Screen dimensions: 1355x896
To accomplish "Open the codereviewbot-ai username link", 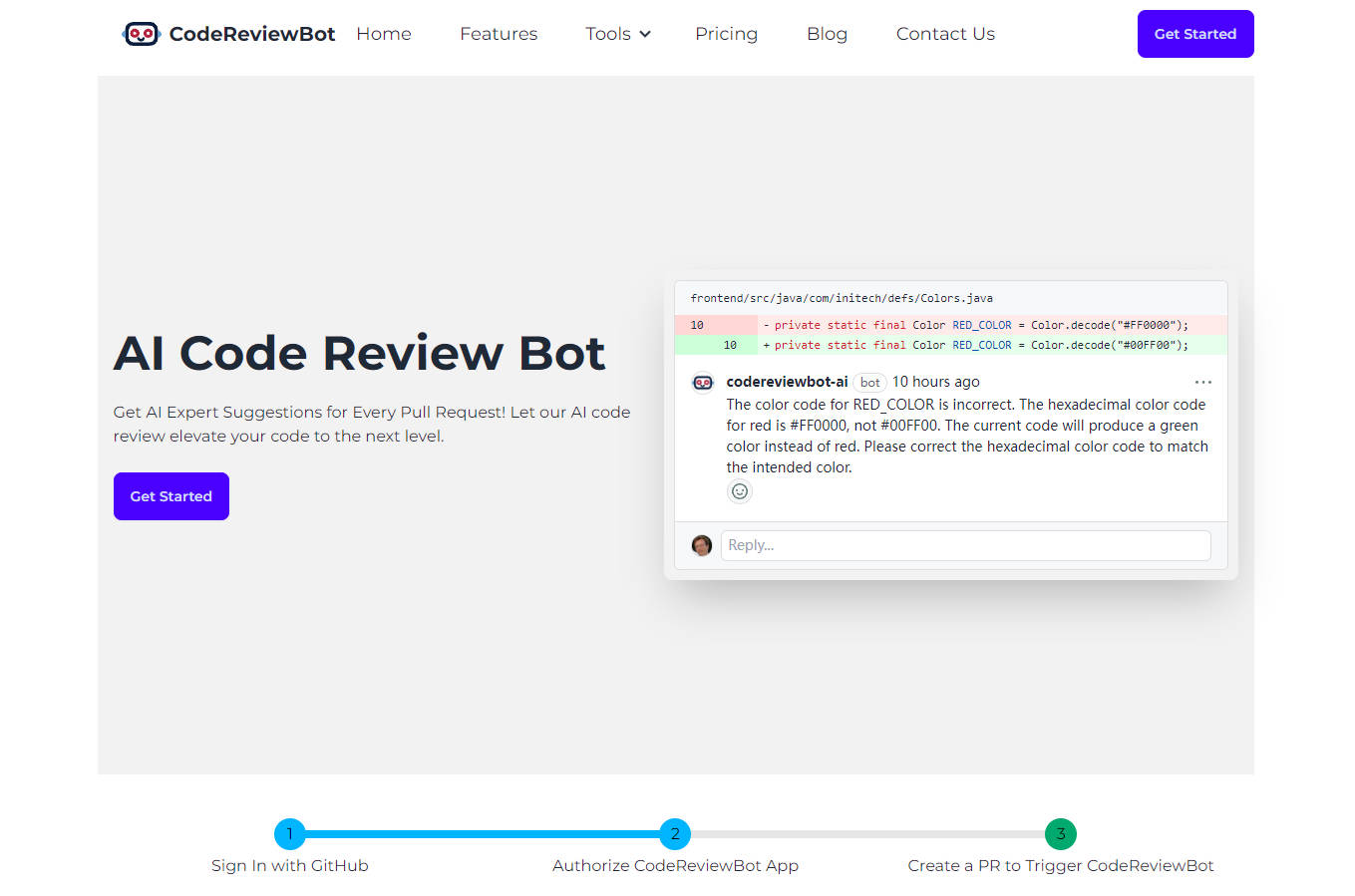I will pyautogui.click(x=787, y=382).
